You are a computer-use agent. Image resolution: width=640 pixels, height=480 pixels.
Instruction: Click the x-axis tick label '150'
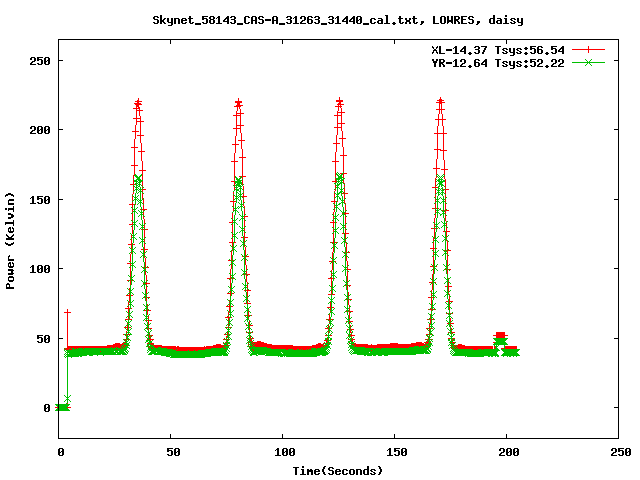pyautogui.click(x=397, y=452)
